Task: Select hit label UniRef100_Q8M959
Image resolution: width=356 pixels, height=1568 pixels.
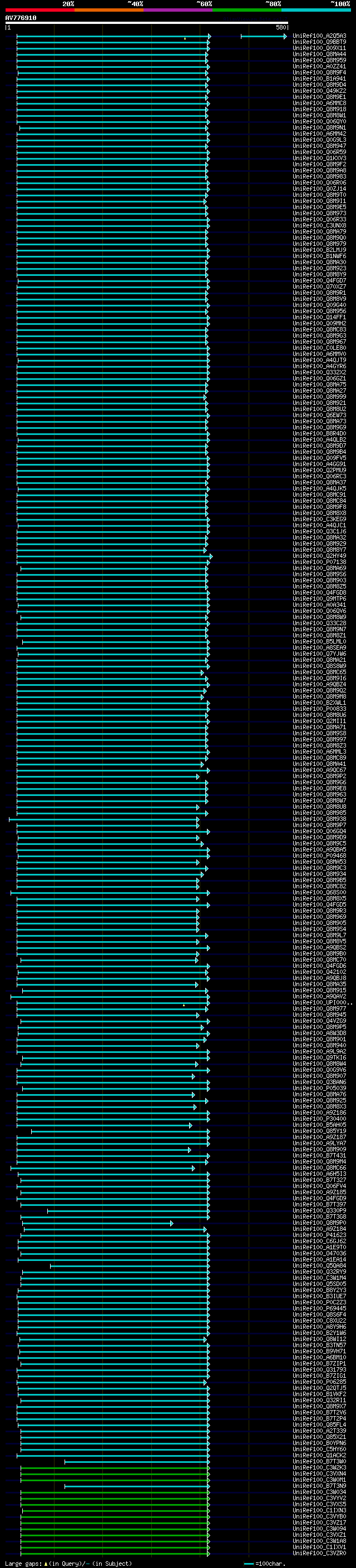Action: [x=319, y=60]
